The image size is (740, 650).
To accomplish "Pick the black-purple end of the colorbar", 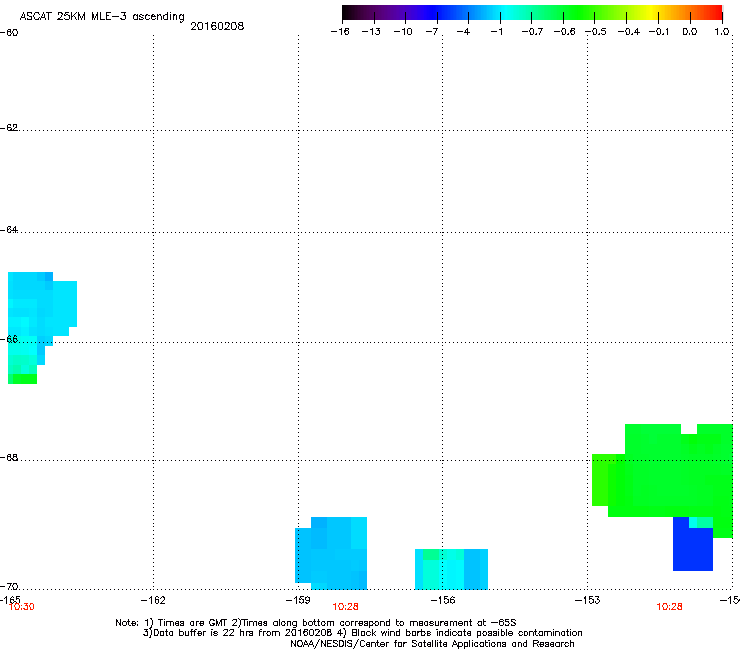I will (352, 13).
